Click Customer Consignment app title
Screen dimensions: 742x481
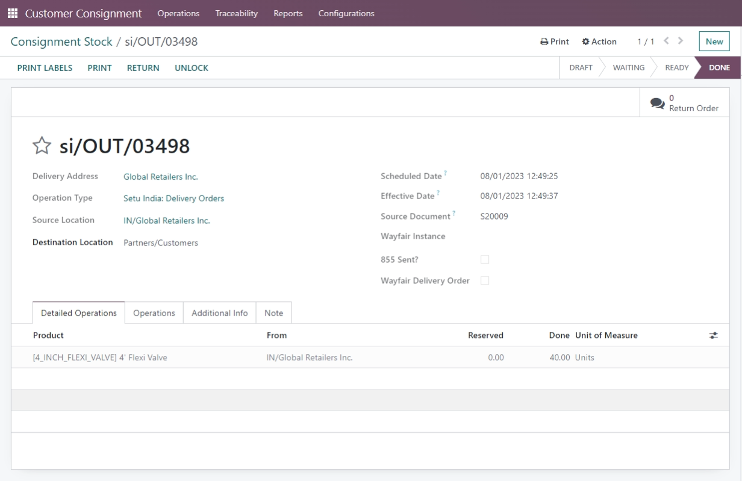point(83,13)
